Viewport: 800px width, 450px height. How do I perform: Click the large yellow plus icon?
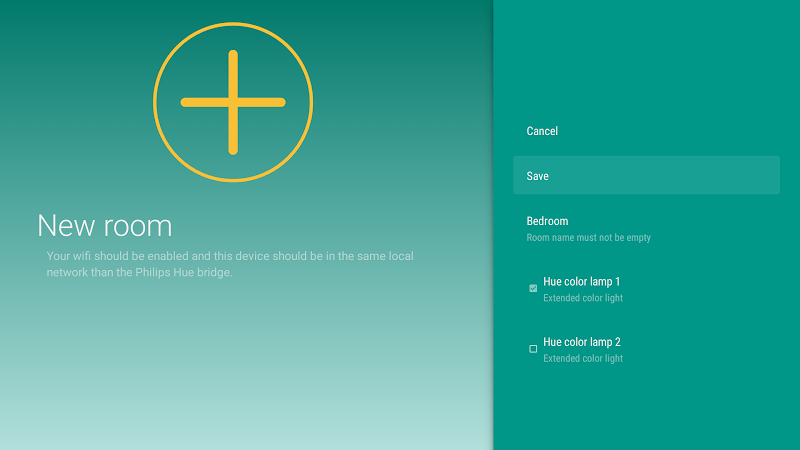[x=233, y=102]
